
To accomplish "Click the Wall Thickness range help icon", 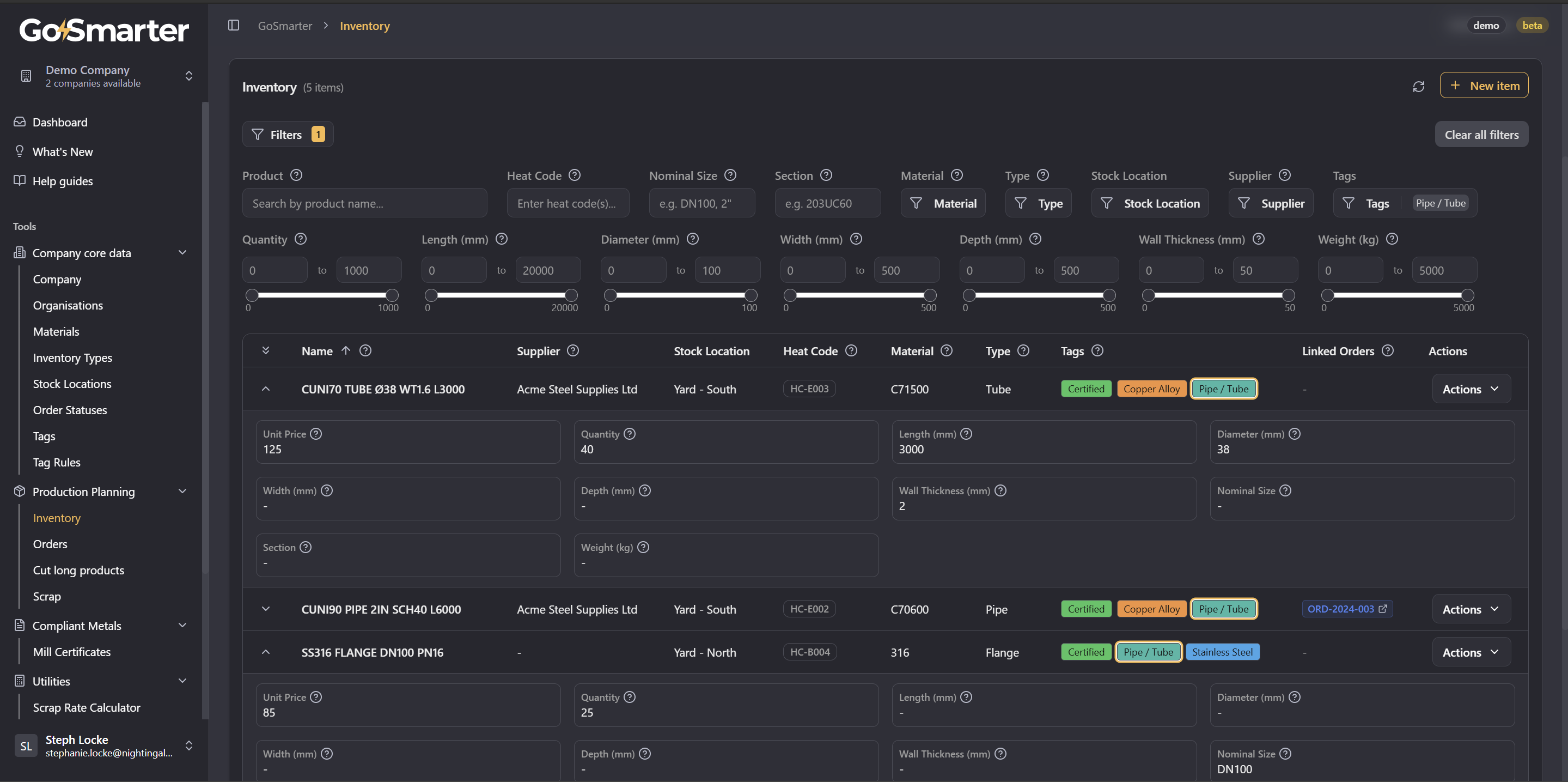I will coord(1259,239).
